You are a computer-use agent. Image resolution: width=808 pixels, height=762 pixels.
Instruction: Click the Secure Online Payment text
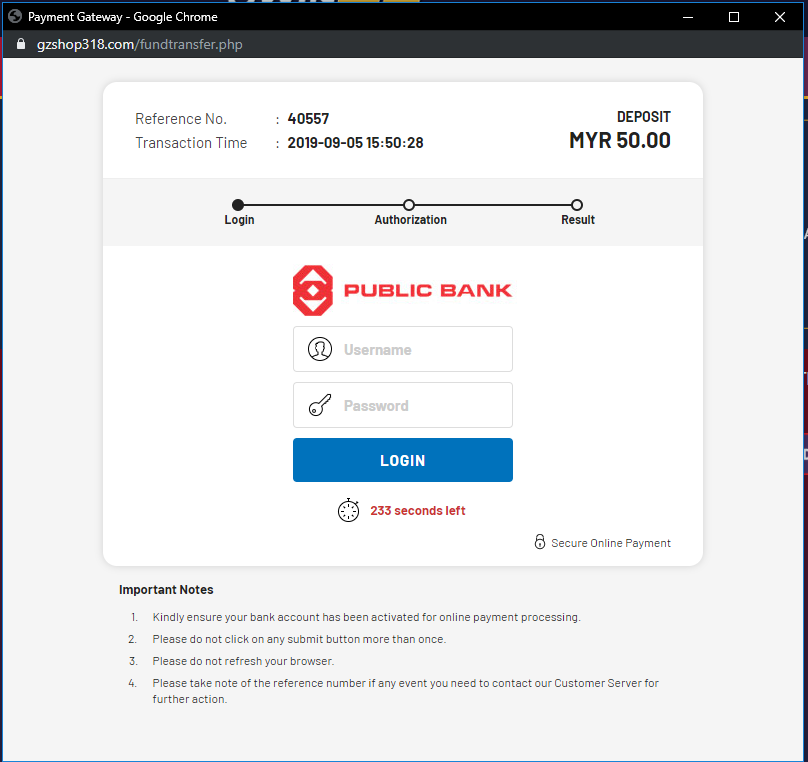point(611,543)
